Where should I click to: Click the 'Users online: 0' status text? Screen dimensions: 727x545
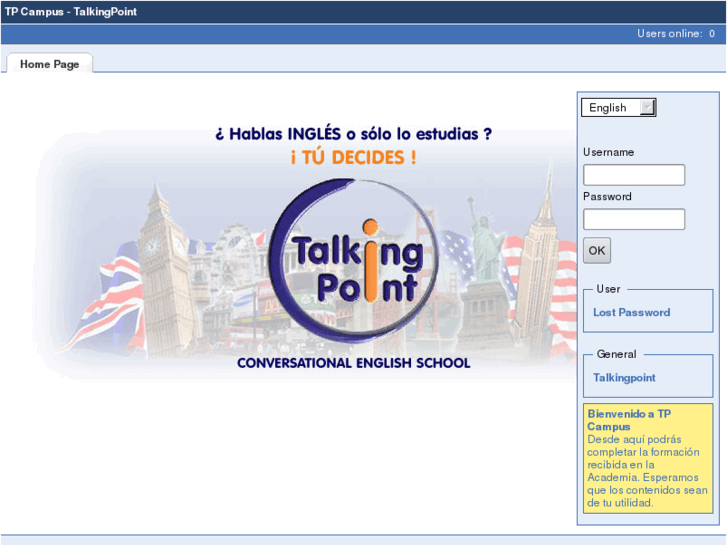(x=676, y=33)
